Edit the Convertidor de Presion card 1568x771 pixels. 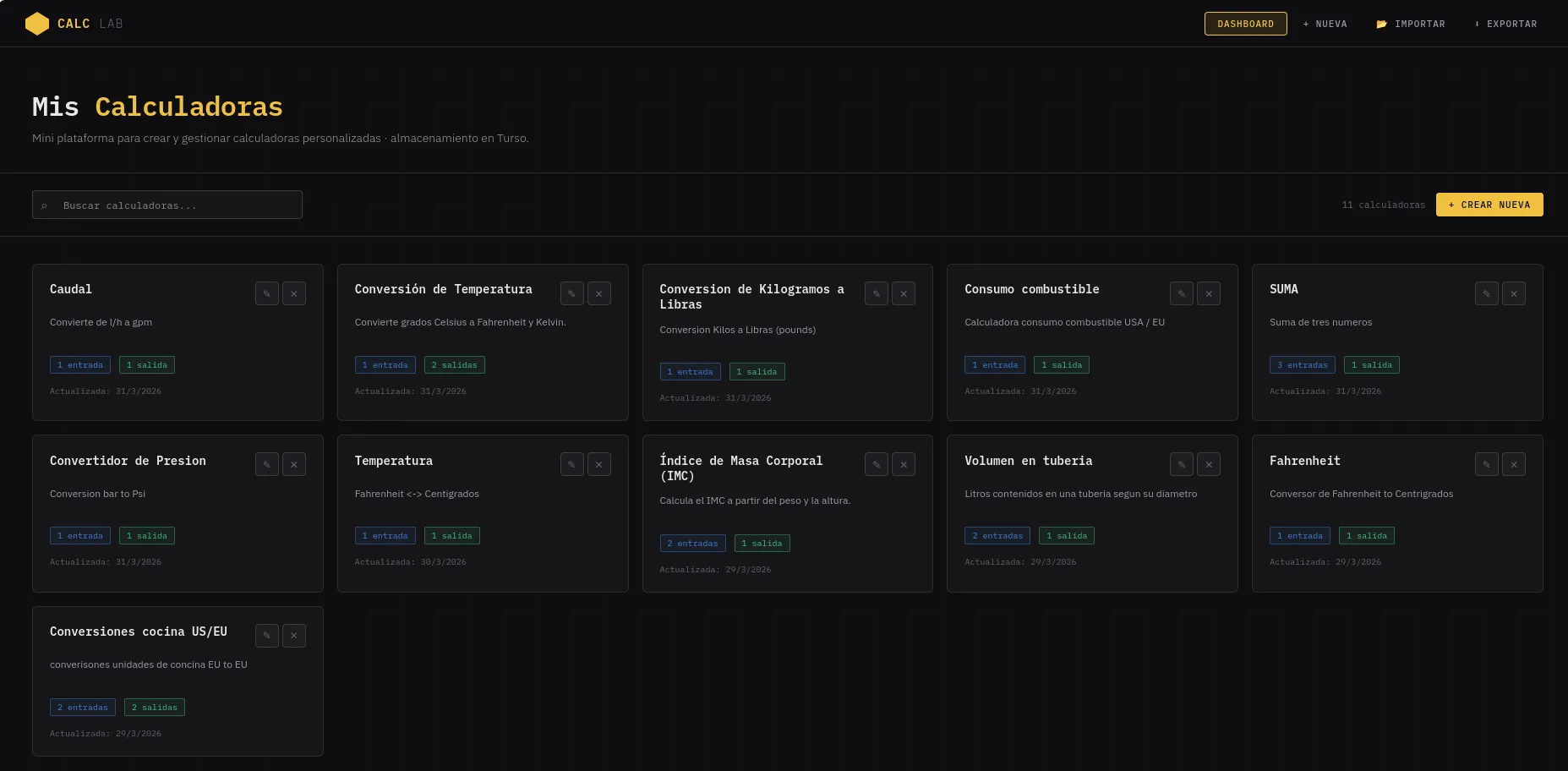click(x=267, y=464)
